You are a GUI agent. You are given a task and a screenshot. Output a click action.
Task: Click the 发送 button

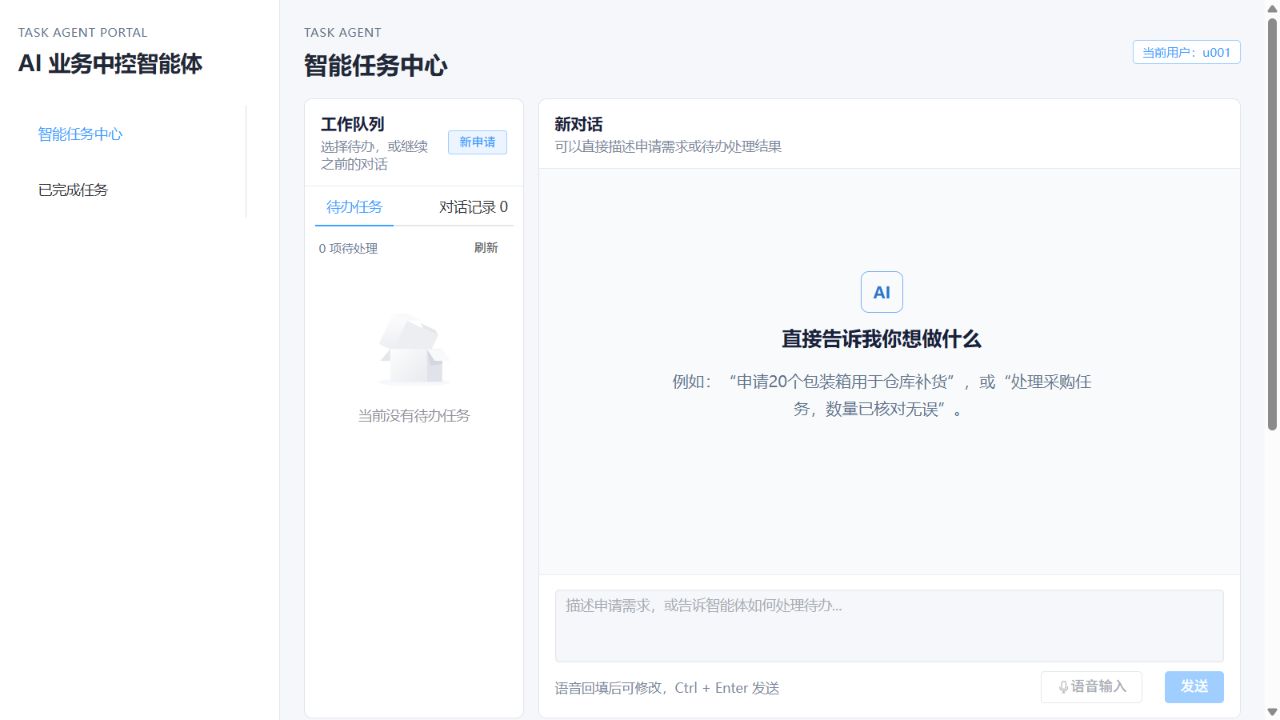click(1194, 687)
